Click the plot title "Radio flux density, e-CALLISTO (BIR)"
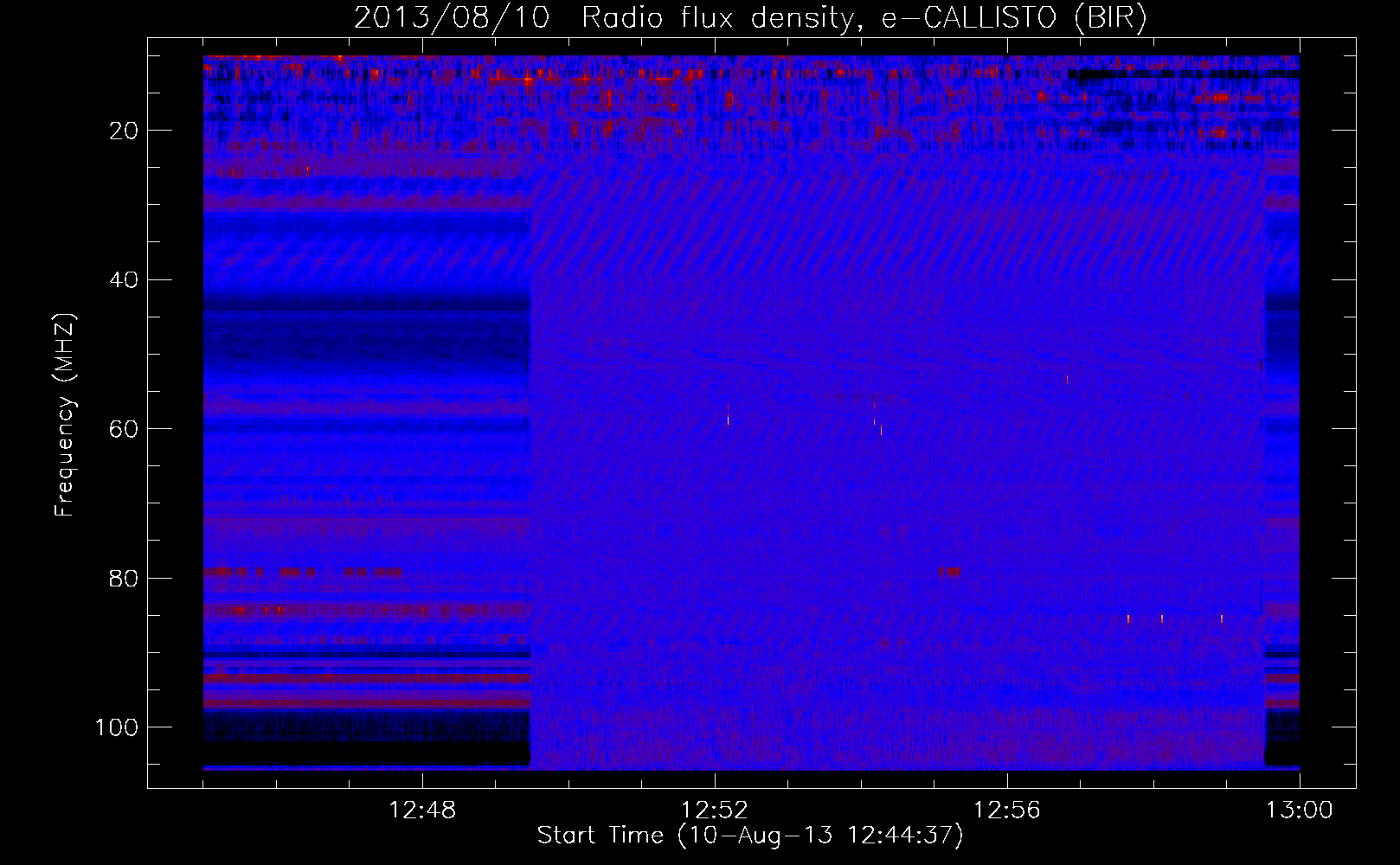 click(864, 17)
